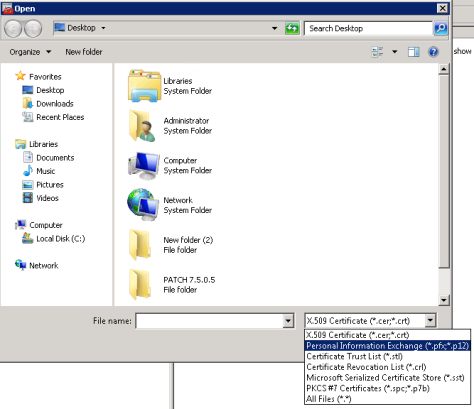Choose Personal Information Exchange (*.pfx;*.p12) option

pyautogui.click(x=387, y=346)
